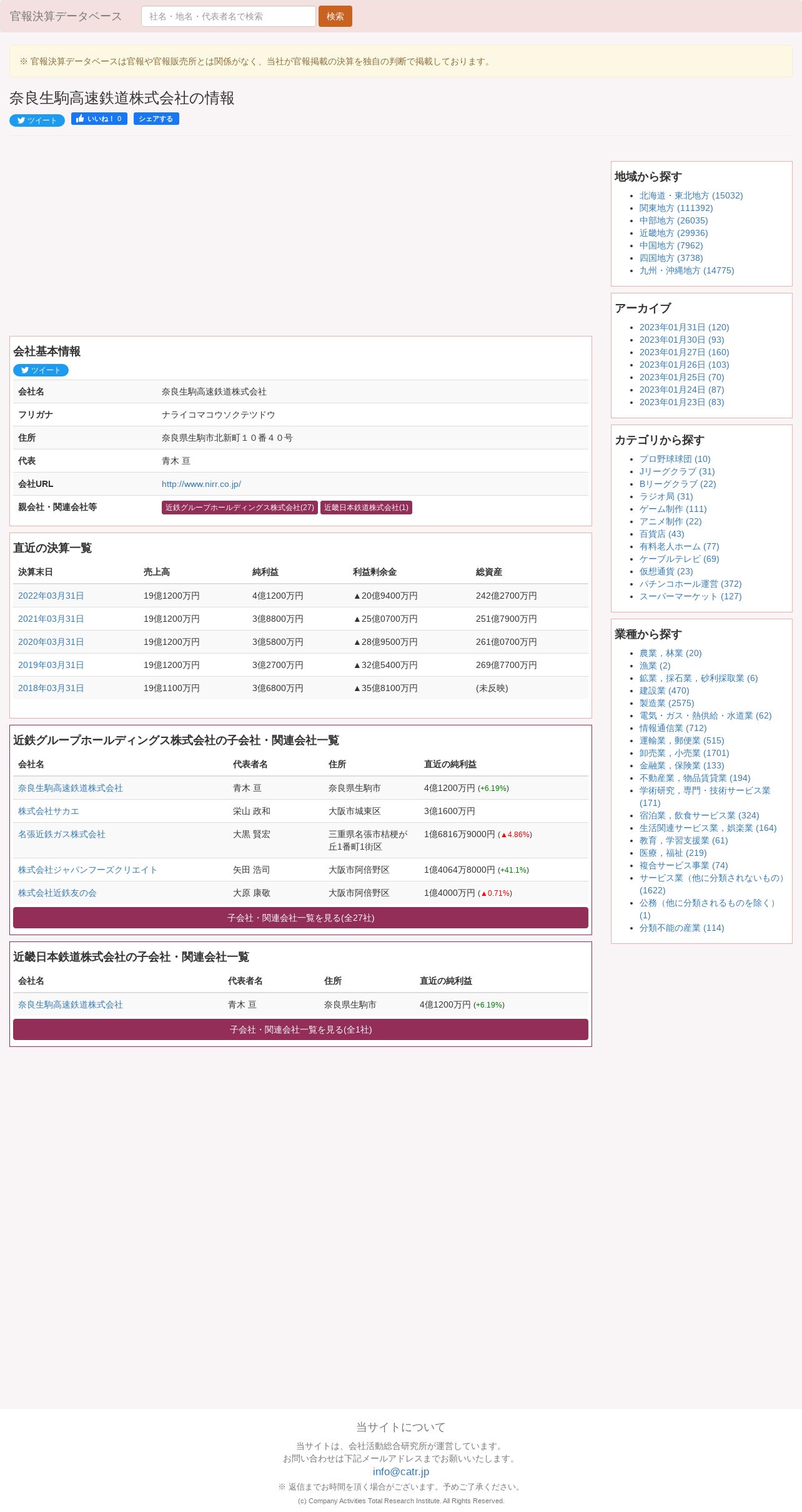The height and width of the screenshot is (1512, 802).
Task: Open the 2018年03月31日 settlement entry
Action: (51, 688)
